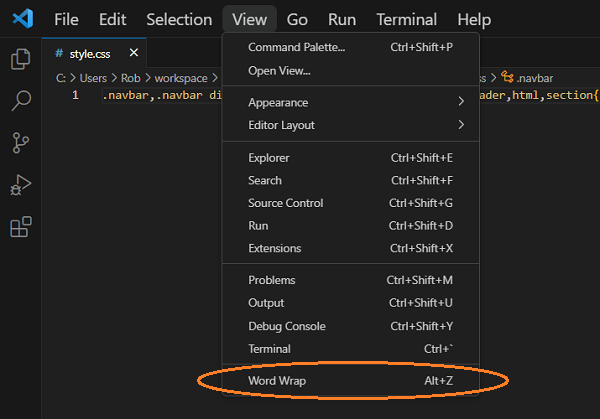This screenshot has width=600, height=419.
Task: Click the Users breadcrumb segment
Action: [x=93, y=78]
